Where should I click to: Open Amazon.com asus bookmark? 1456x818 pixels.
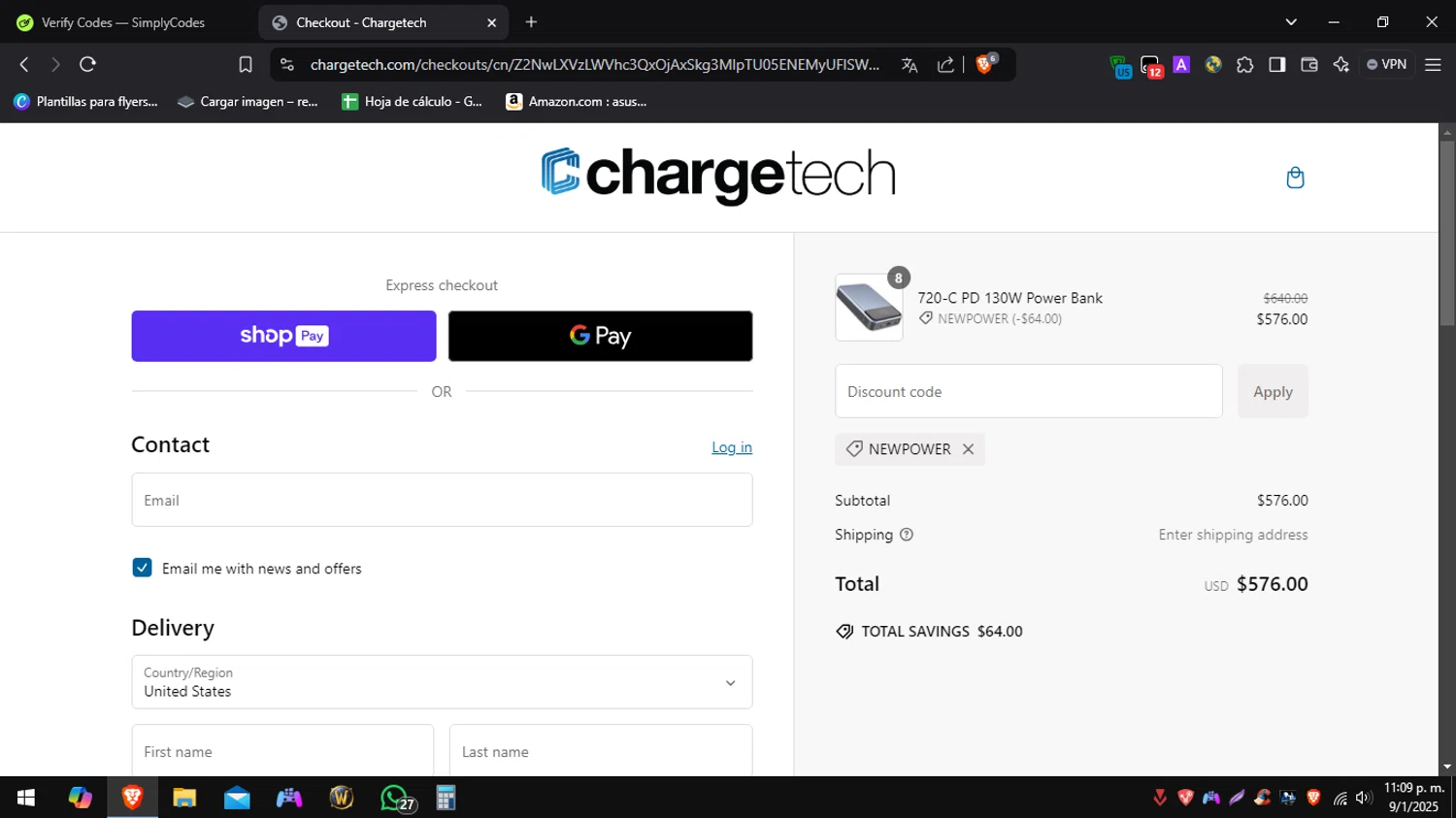pyautogui.click(x=577, y=101)
